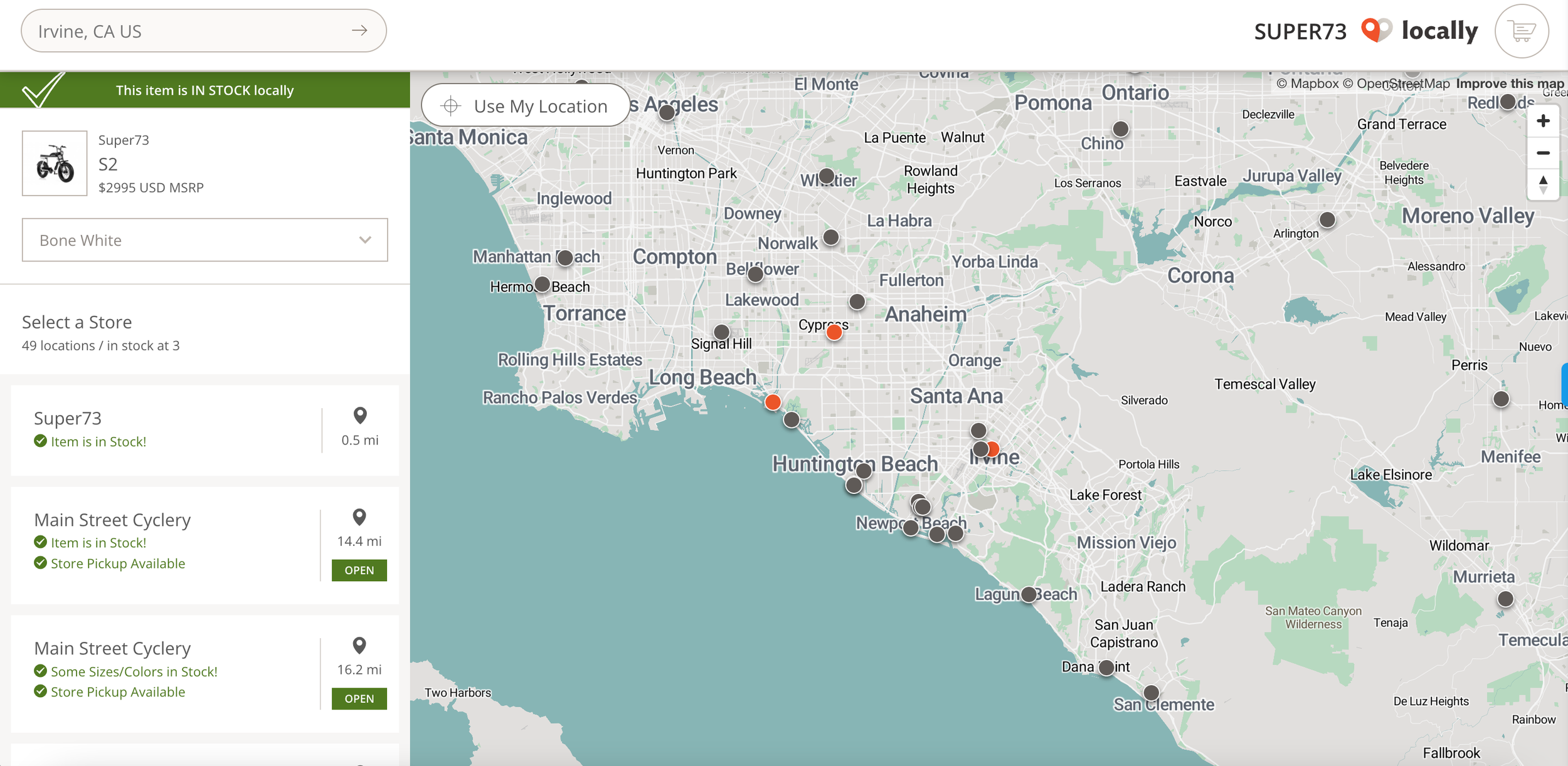Click the Locally heart pin logo
Viewport: 1568px width, 766px height.
[1377, 30]
